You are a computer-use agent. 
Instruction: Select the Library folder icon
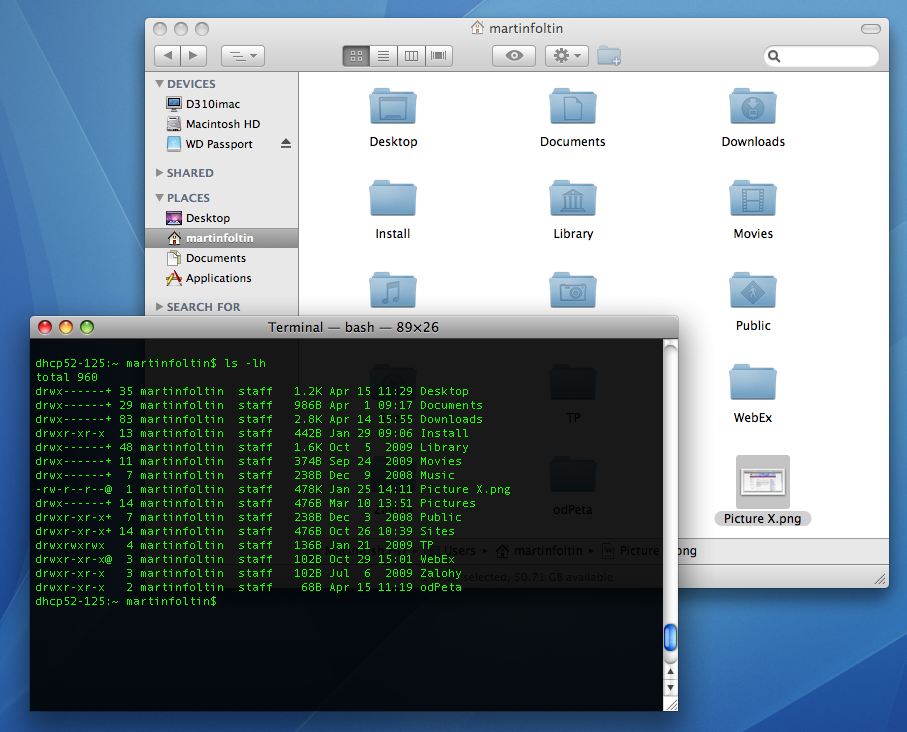(x=573, y=198)
